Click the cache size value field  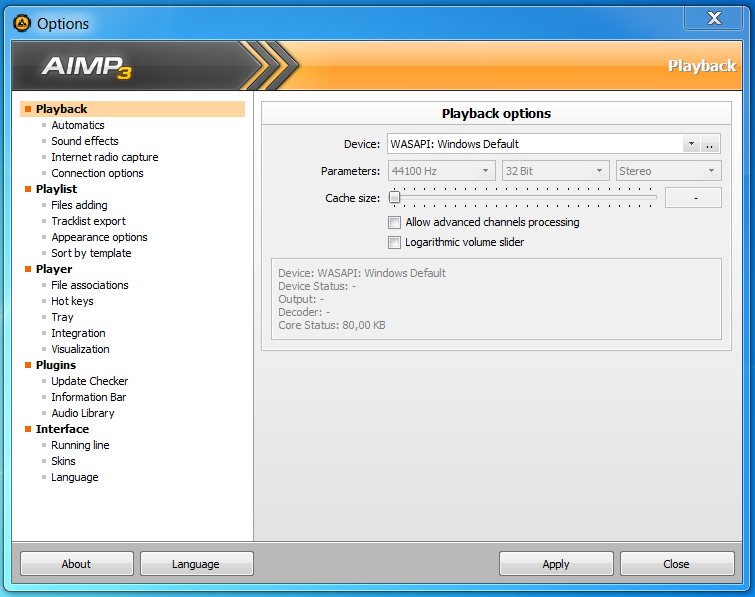(693, 198)
